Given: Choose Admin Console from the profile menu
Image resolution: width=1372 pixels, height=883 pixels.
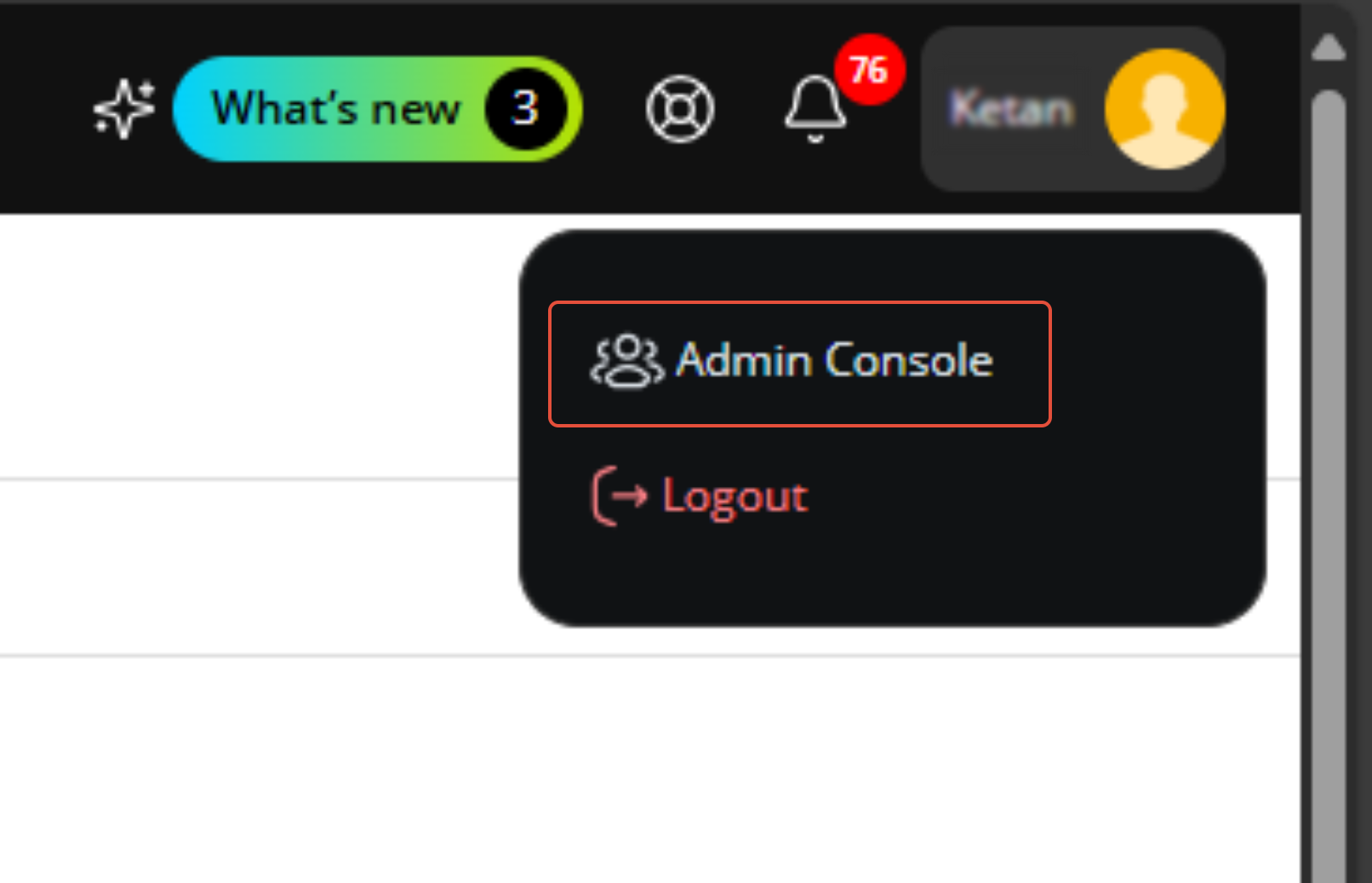Looking at the screenshot, I should 800,364.
